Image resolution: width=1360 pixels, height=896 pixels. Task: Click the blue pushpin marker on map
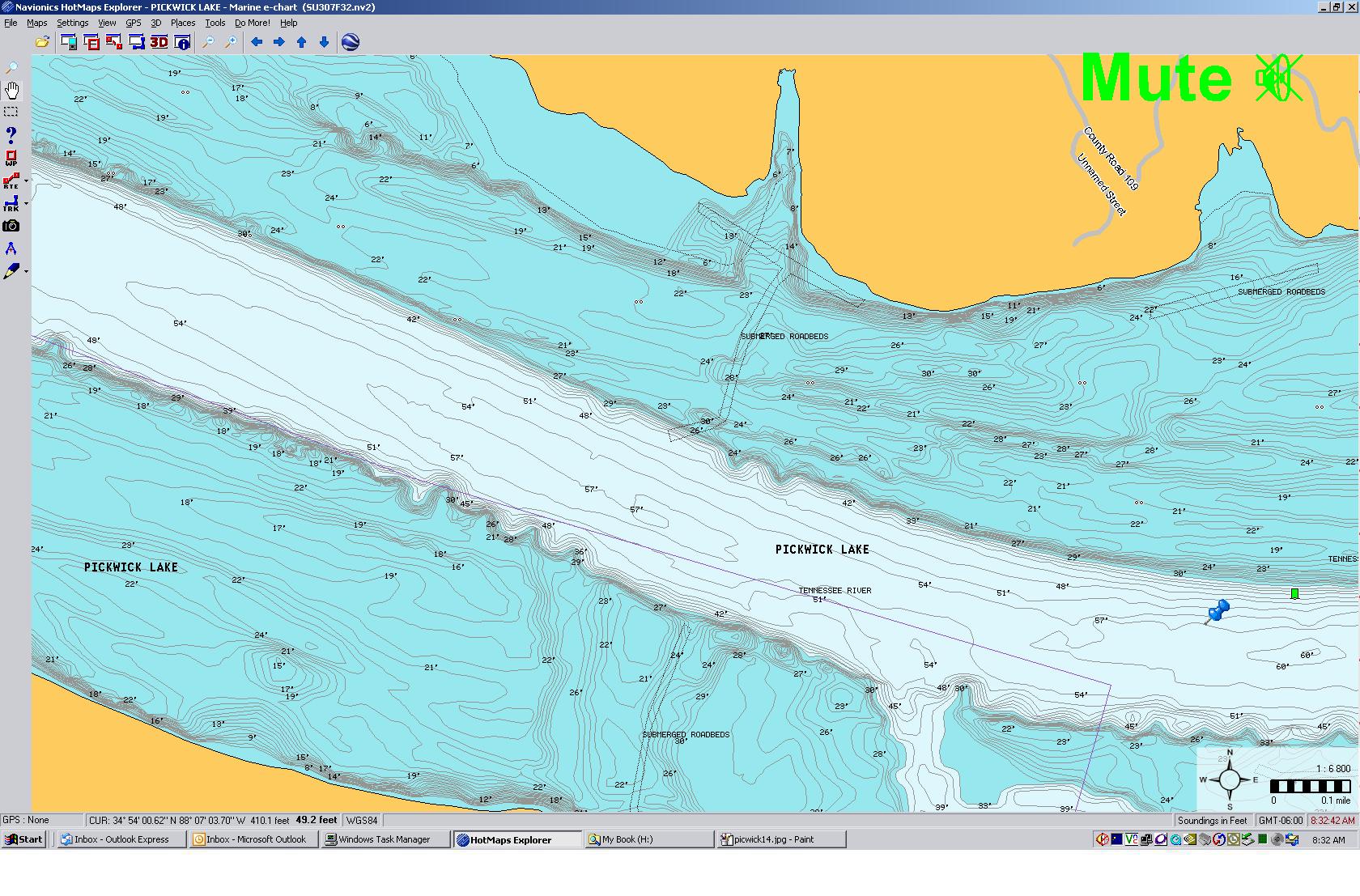[1218, 611]
